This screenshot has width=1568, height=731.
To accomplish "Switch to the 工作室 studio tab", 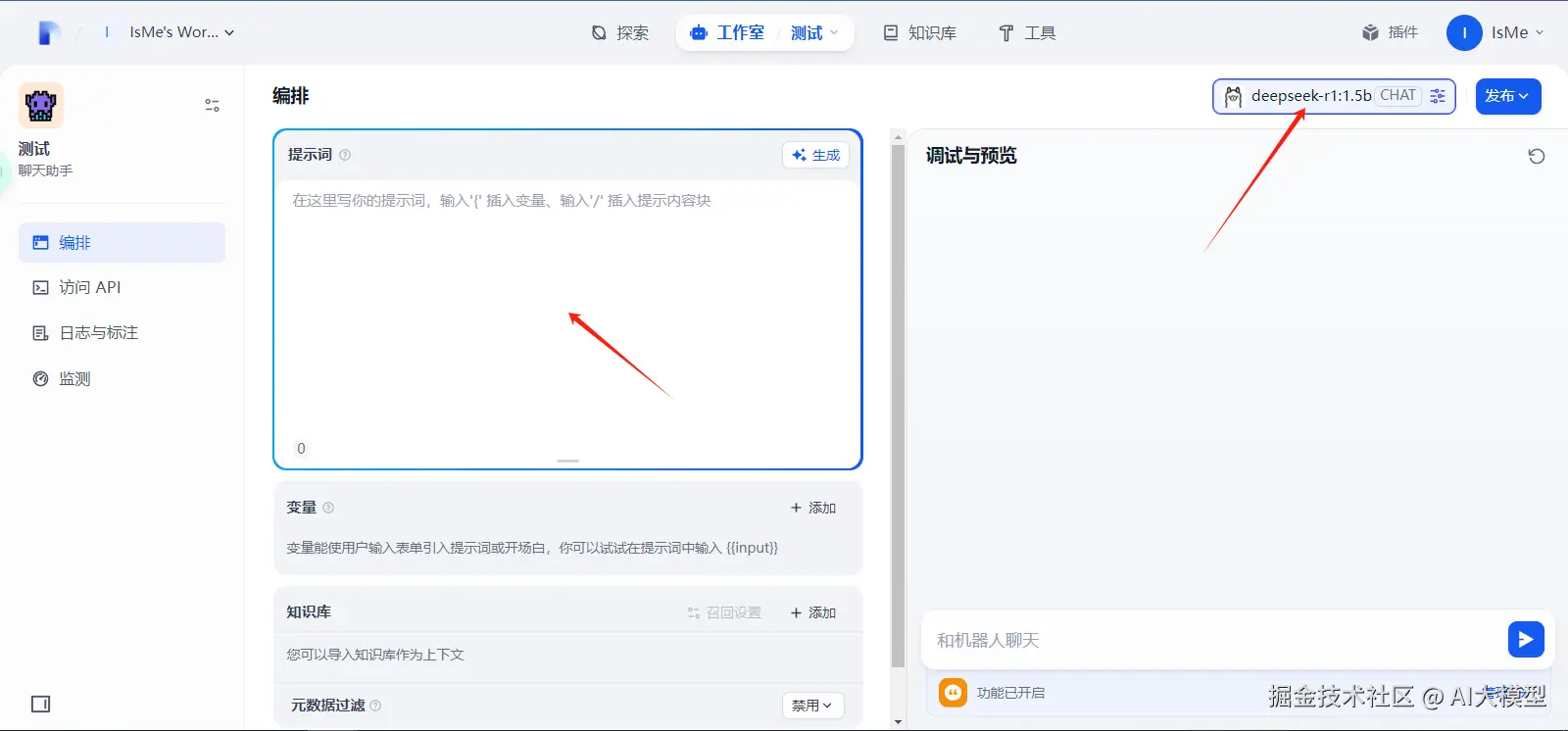I will [x=728, y=33].
